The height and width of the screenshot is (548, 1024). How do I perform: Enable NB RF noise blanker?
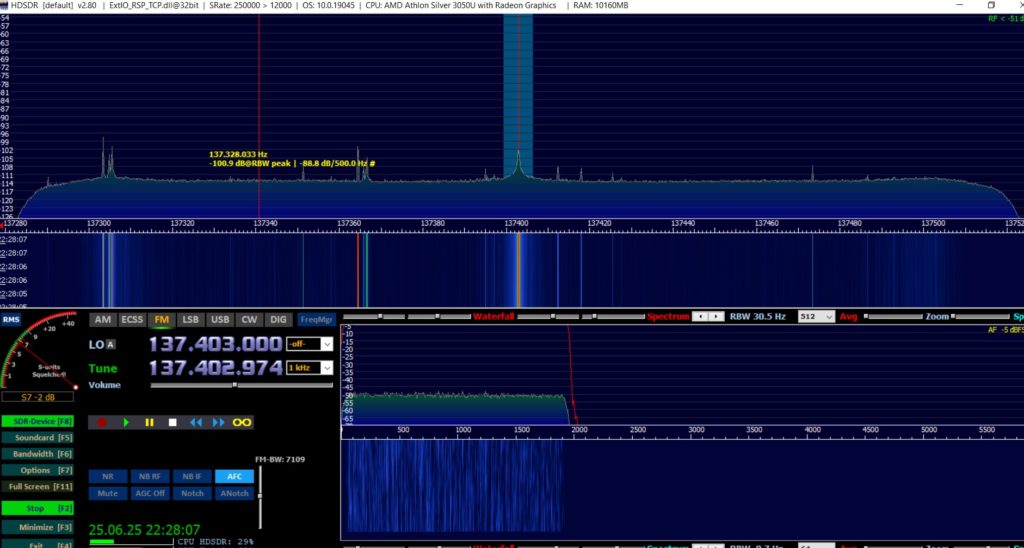click(x=150, y=477)
